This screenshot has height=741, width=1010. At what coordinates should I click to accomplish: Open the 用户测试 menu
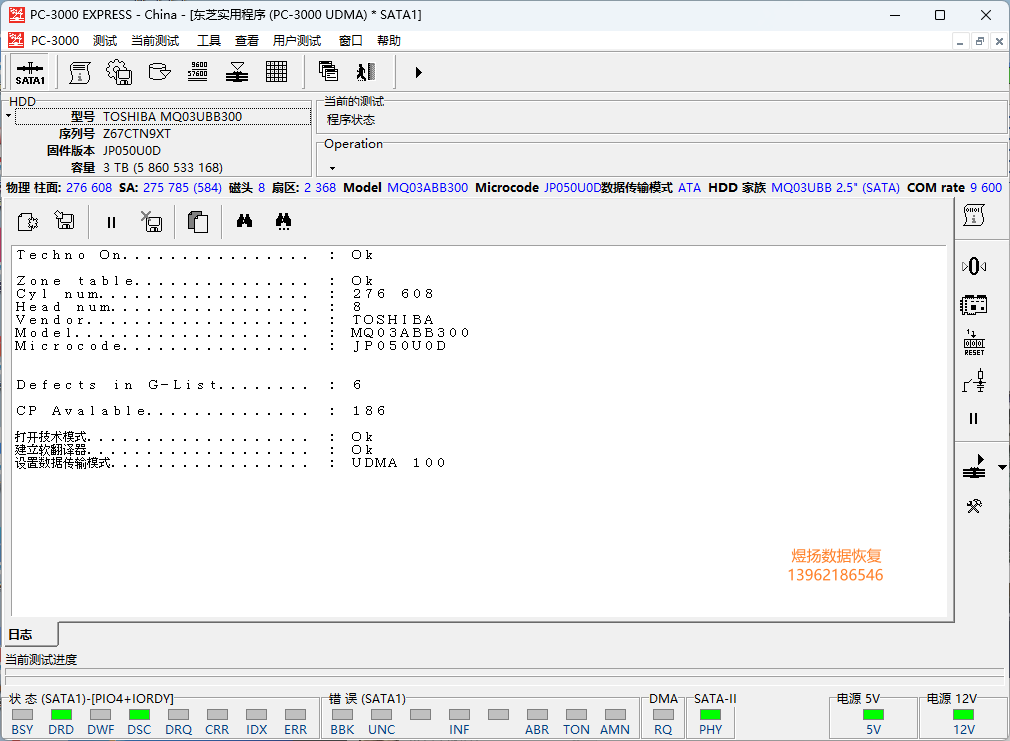pos(297,41)
